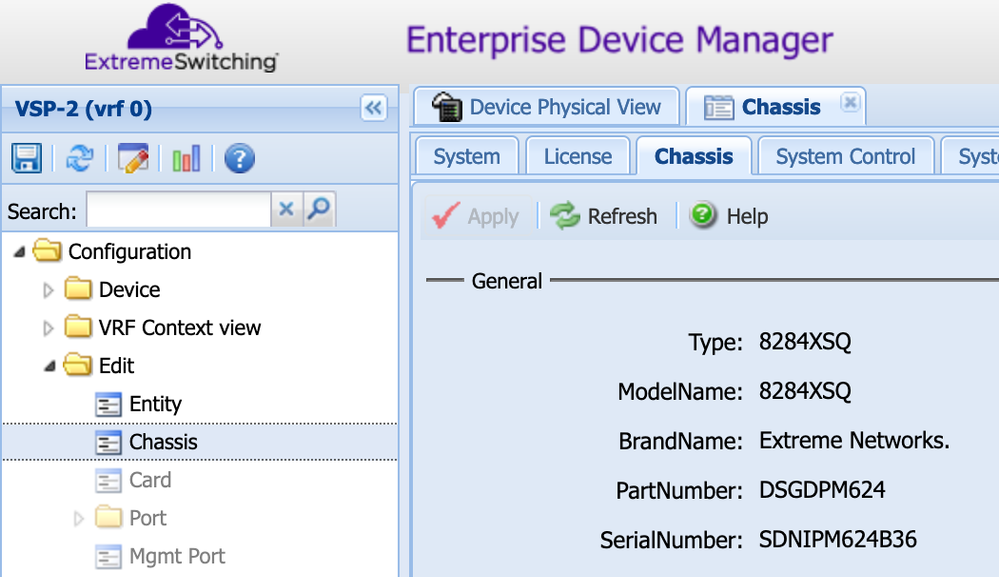Collapse the navigation panel with double-chevron button
Viewport: 999px width, 577px height.
coord(373,108)
